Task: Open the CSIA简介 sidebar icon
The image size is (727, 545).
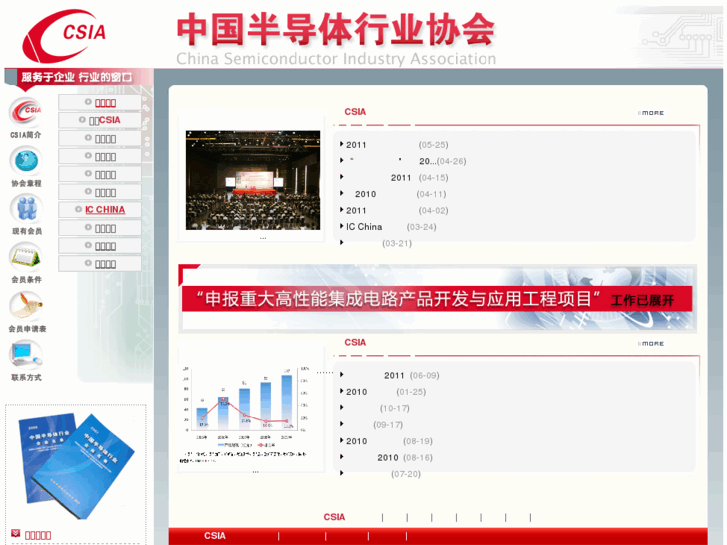Action: click(x=26, y=112)
